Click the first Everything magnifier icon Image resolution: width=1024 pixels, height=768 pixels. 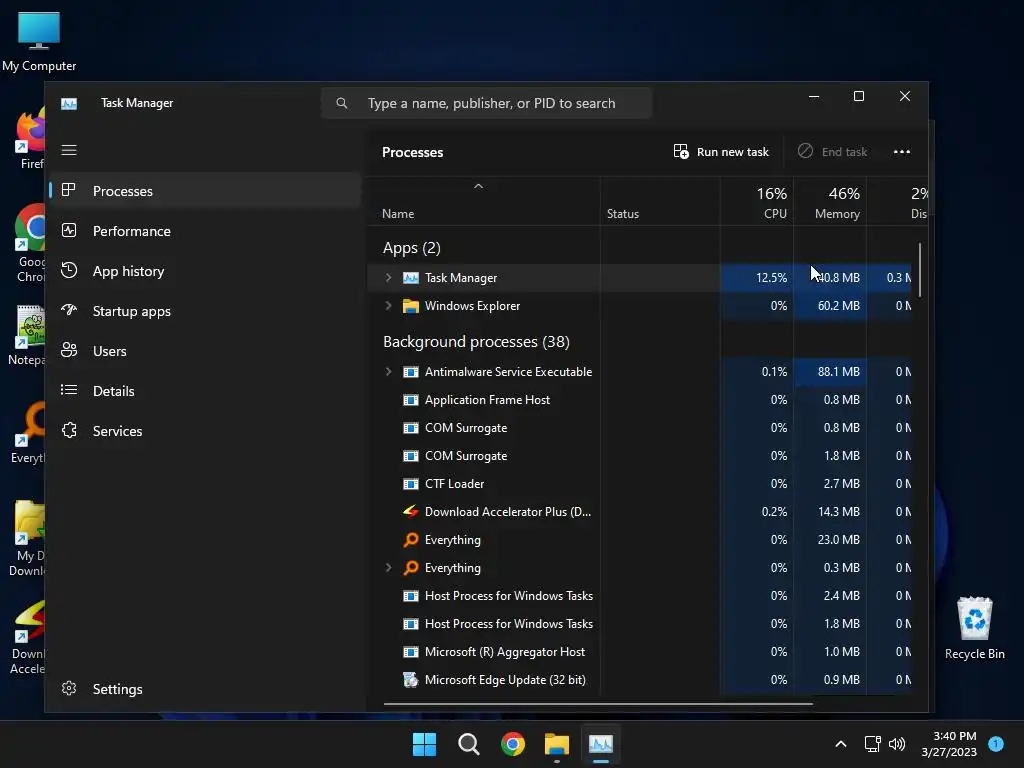[411, 539]
